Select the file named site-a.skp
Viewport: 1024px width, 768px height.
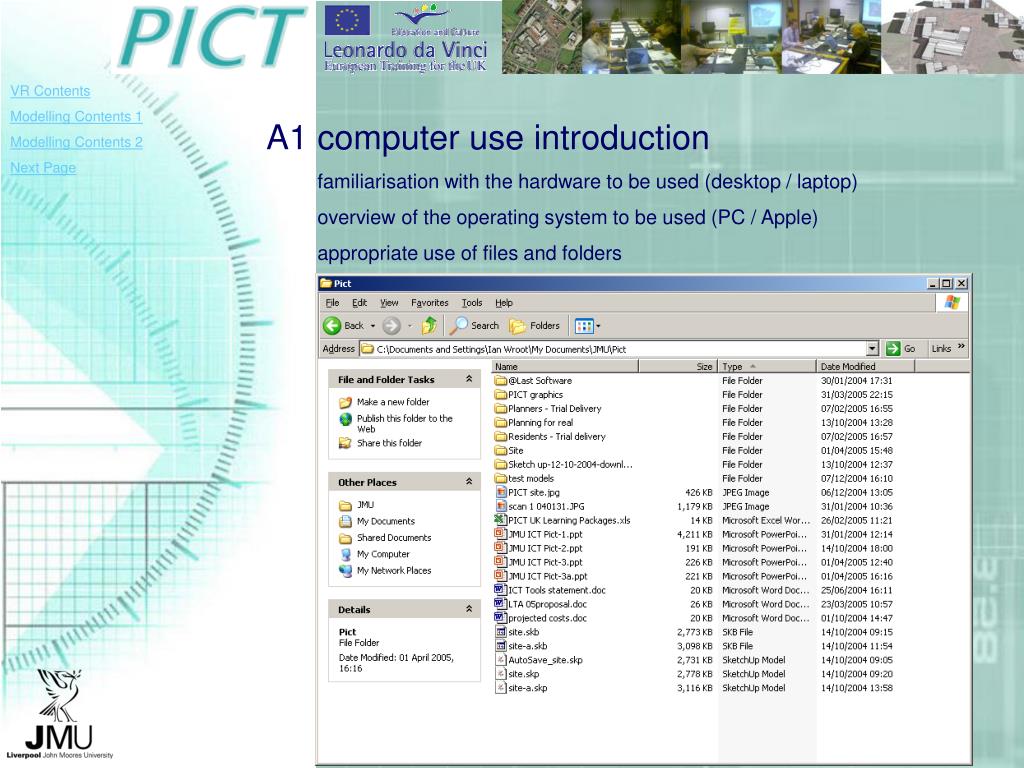(x=528, y=688)
